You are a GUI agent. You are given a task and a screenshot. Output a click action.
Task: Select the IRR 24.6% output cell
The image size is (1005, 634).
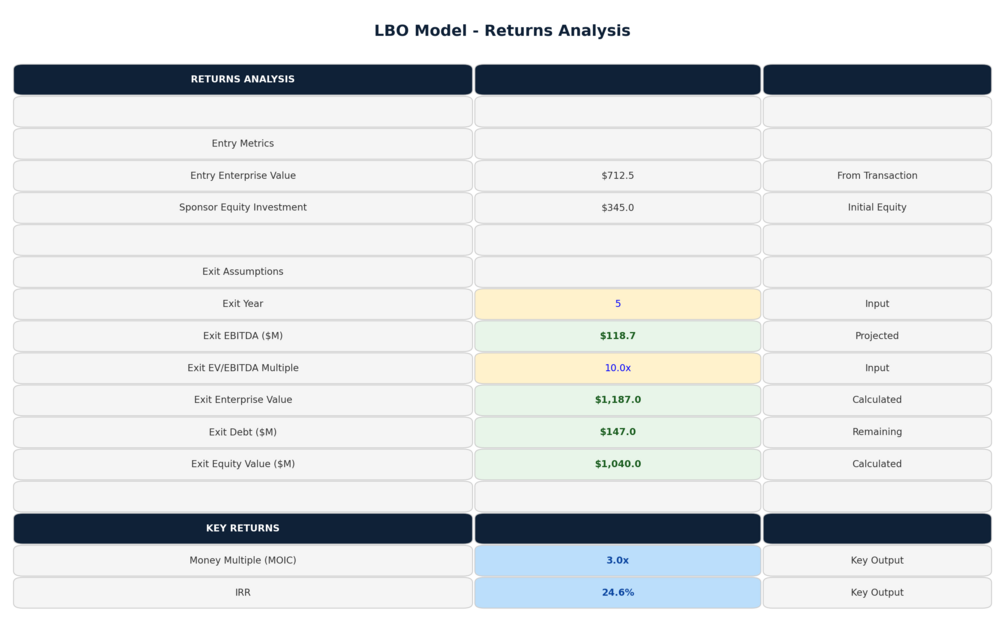[x=617, y=592]
